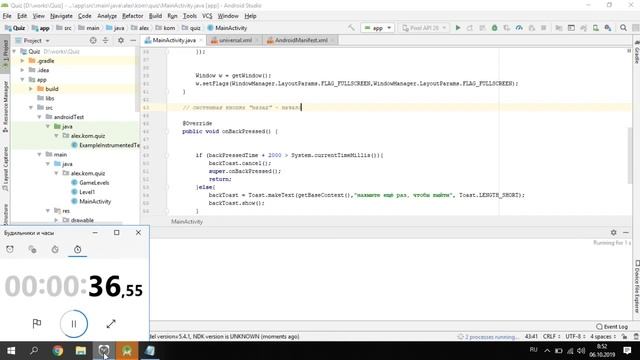Expand the drawable folder
Viewport: 640px width, 360px height.
pos(56,220)
